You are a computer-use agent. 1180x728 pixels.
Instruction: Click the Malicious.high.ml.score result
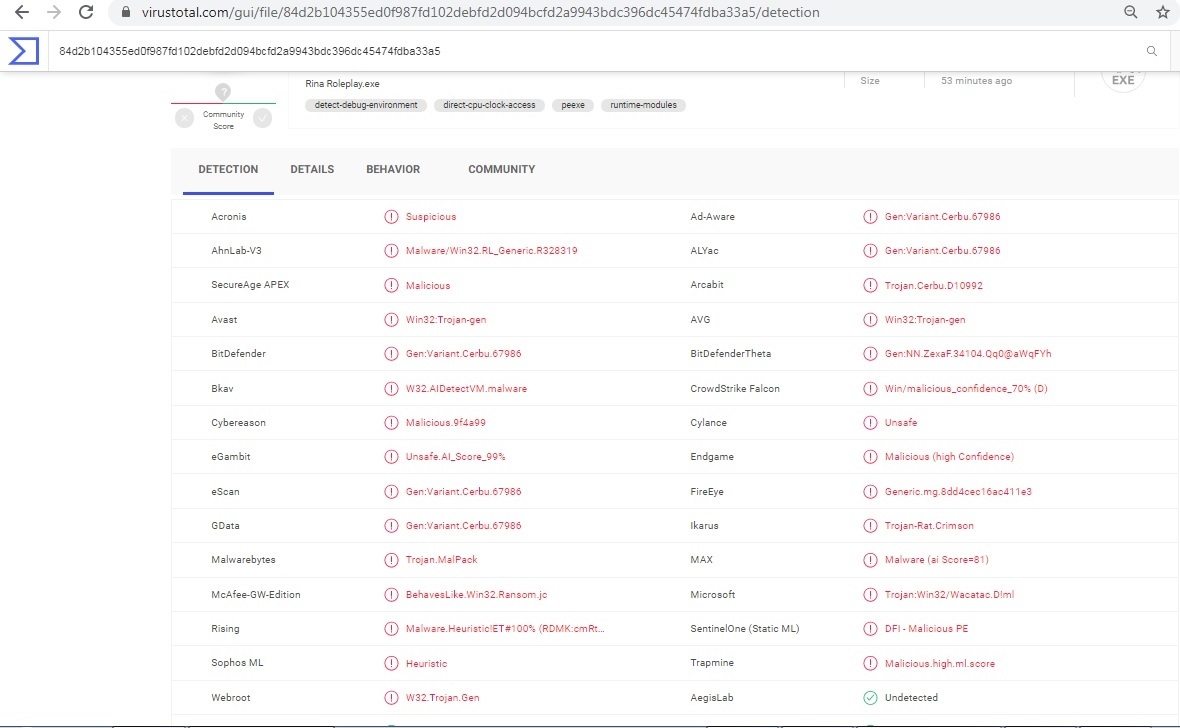click(939, 663)
